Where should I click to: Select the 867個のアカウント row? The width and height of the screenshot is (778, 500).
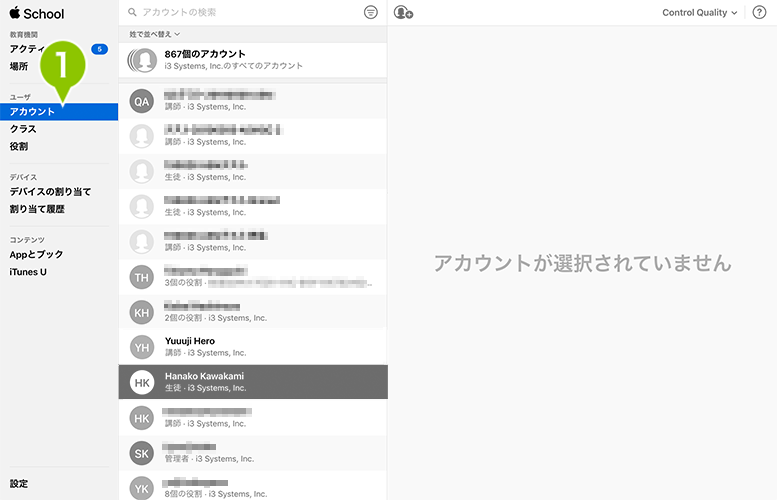pyautogui.click(x=253, y=60)
